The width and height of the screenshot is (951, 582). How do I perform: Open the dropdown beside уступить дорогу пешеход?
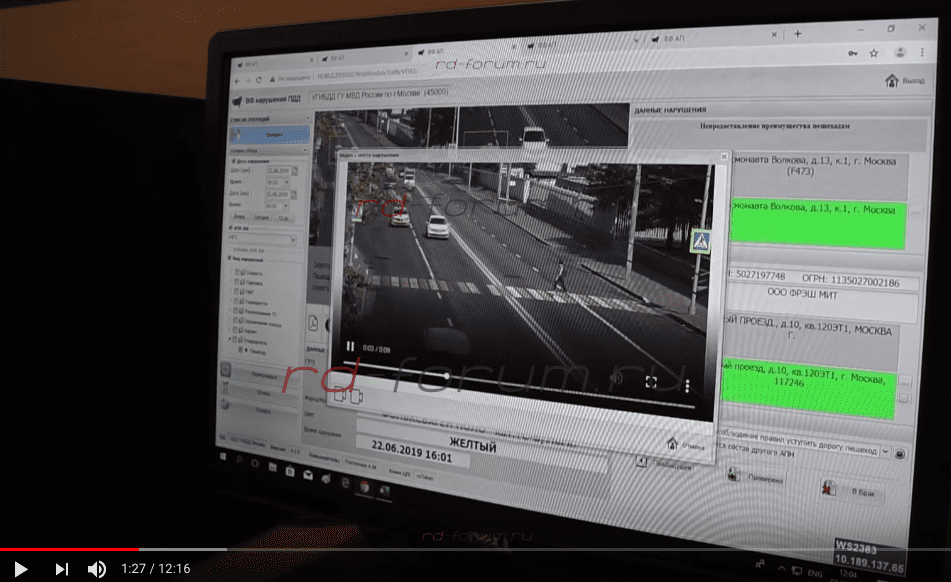(885, 452)
